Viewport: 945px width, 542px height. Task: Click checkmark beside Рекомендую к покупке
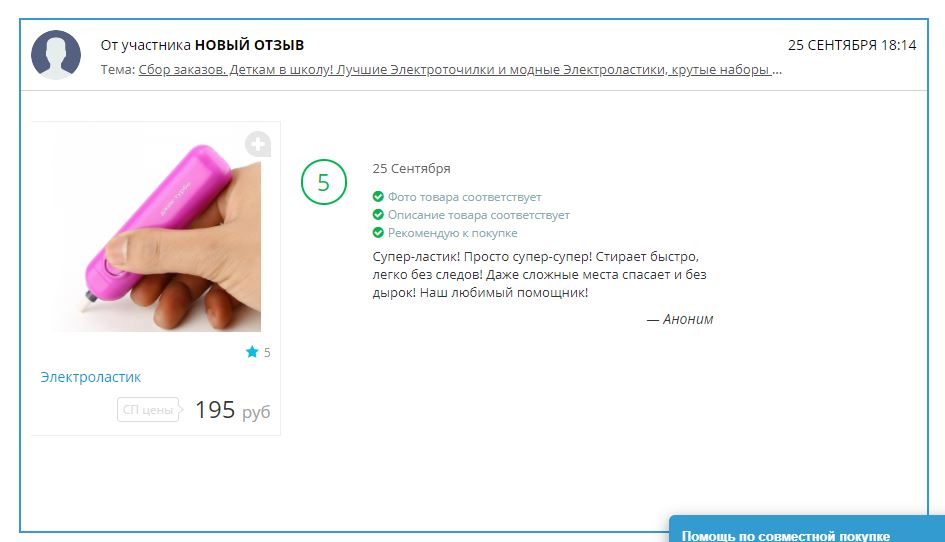click(378, 233)
